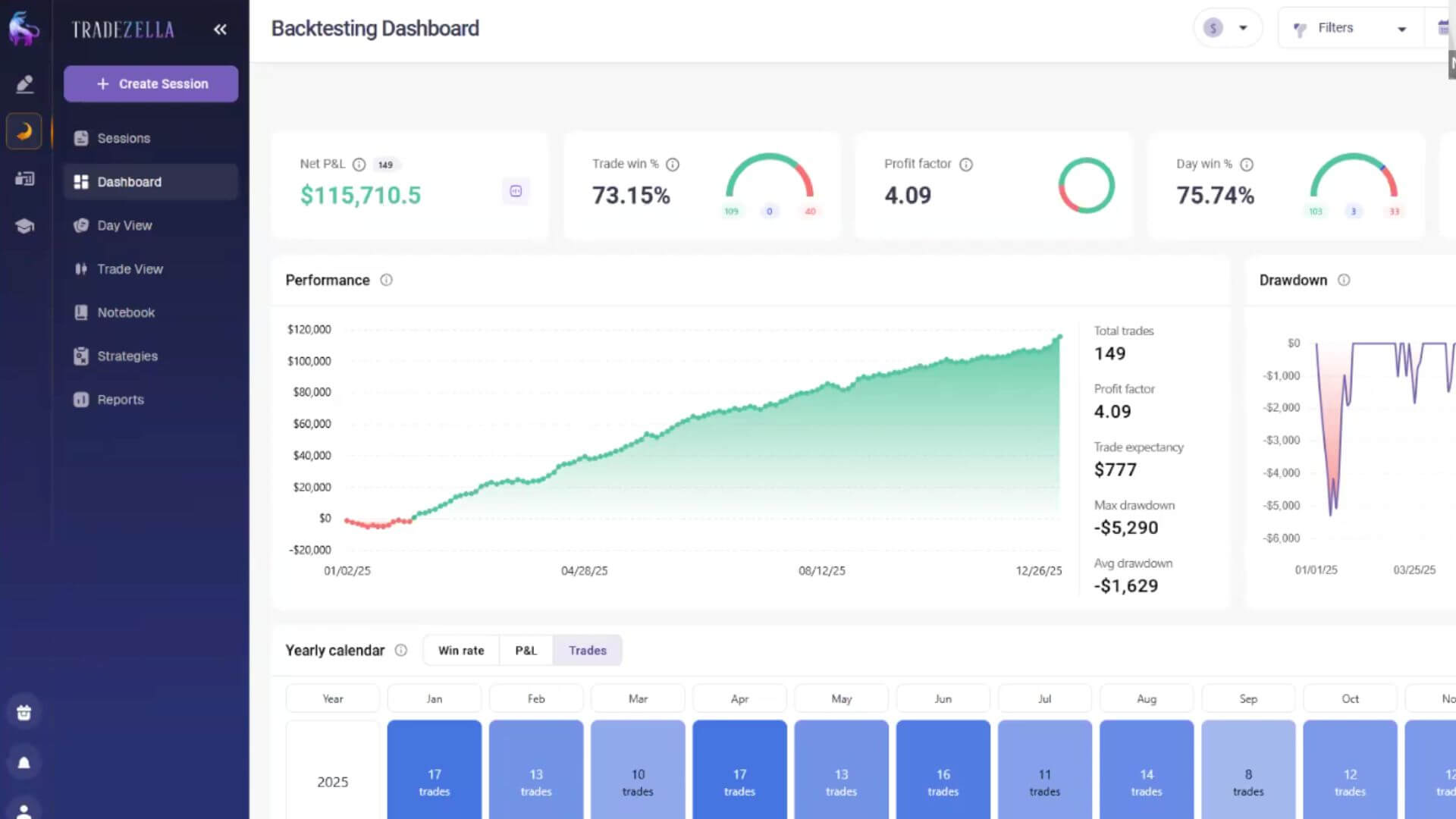
Task: Open Sessions in sidebar menu
Action: pos(124,138)
